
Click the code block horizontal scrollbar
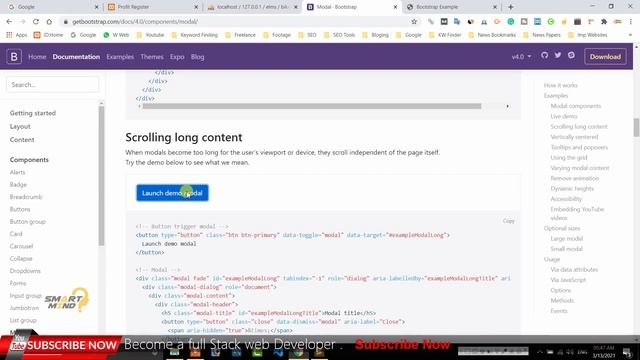pyautogui.click(x=312, y=106)
